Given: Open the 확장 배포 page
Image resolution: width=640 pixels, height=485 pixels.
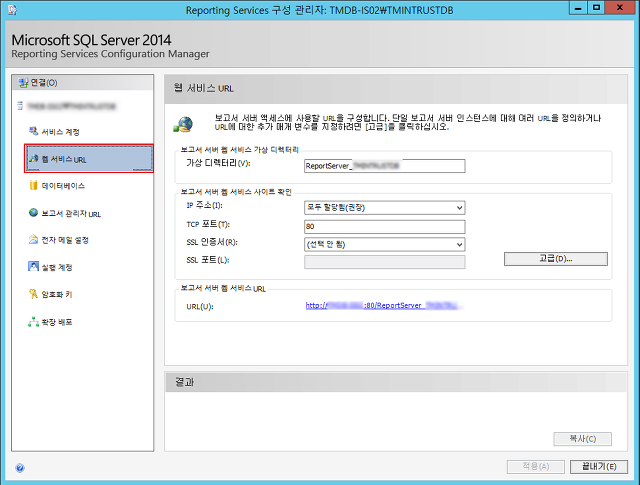Looking at the screenshot, I should tap(57, 322).
